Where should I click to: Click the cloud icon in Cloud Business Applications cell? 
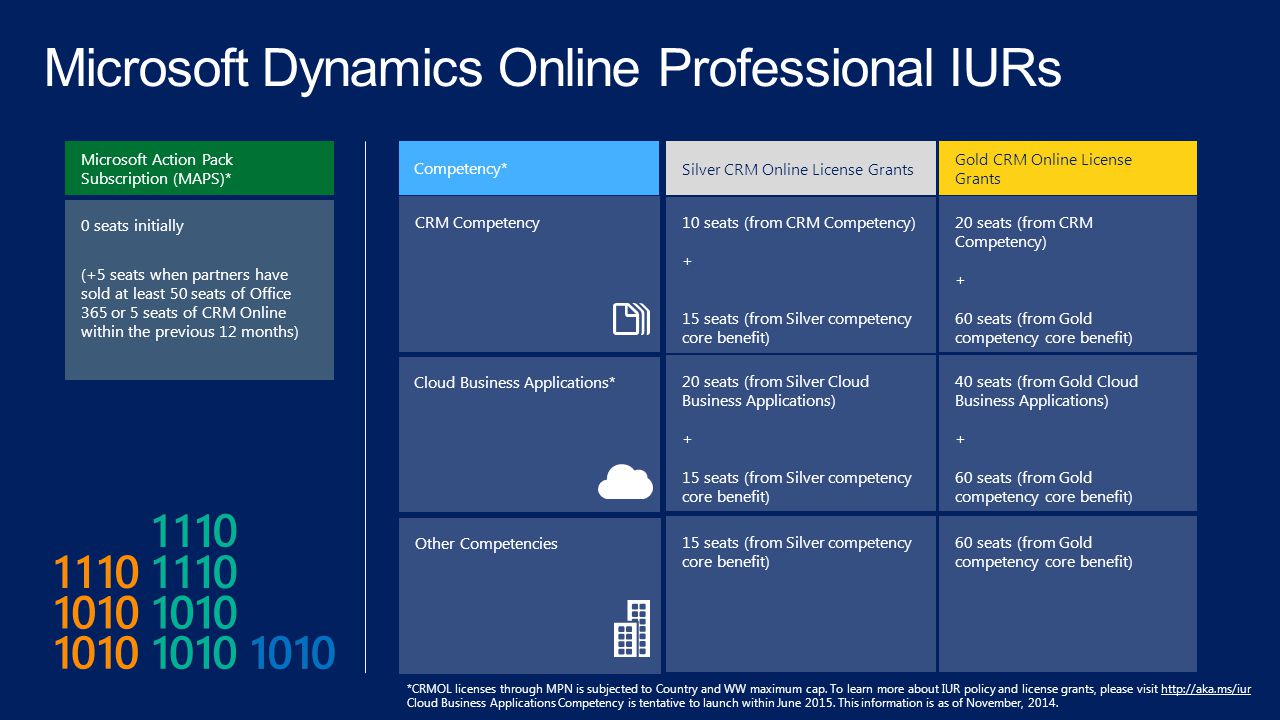coord(625,481)
